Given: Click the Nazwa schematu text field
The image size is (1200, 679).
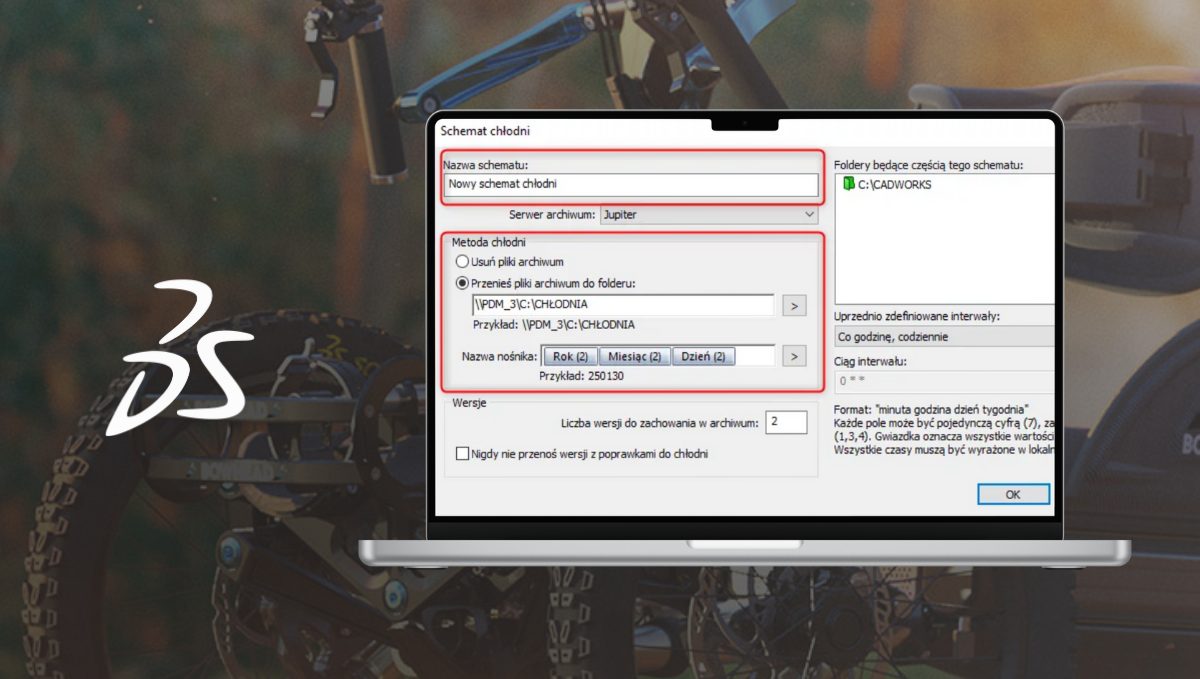Looking at the screenshot, I should coord(631,184).
